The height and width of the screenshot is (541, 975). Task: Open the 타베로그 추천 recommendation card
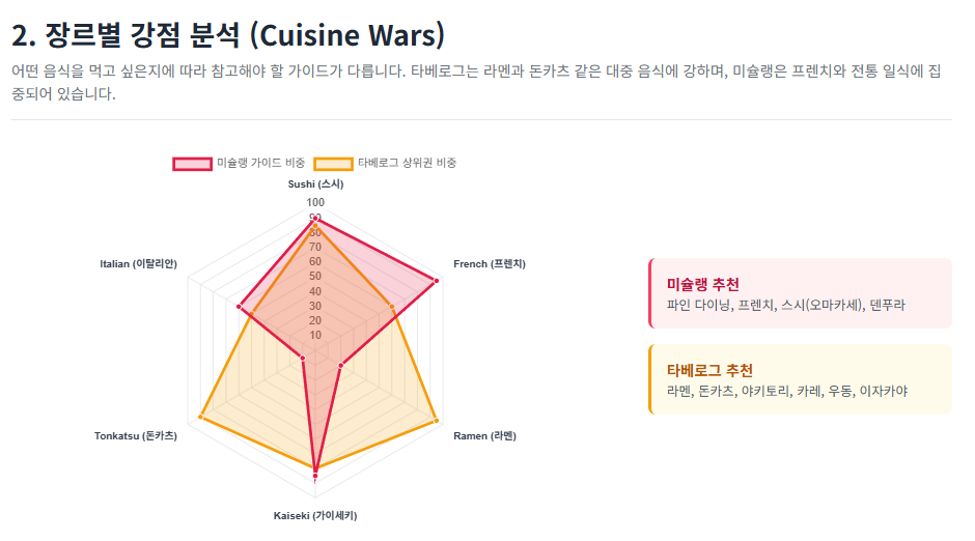pyautogui.click(x=800, y=379)
